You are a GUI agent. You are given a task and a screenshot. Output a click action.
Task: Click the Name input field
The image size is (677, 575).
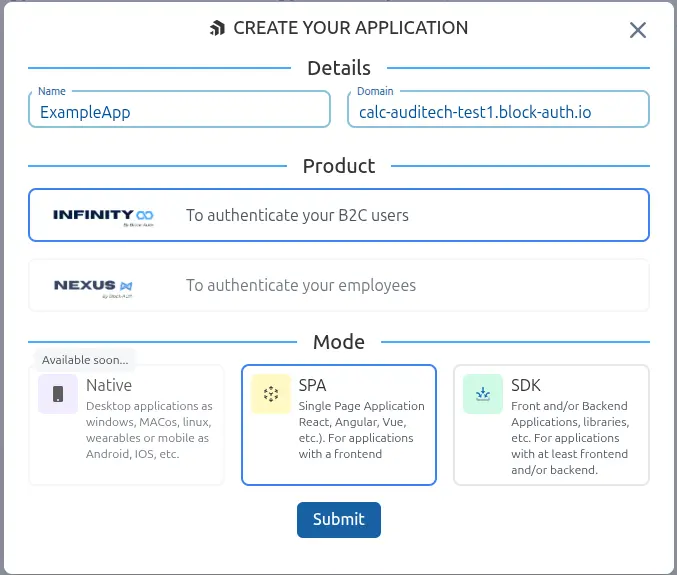180,109
